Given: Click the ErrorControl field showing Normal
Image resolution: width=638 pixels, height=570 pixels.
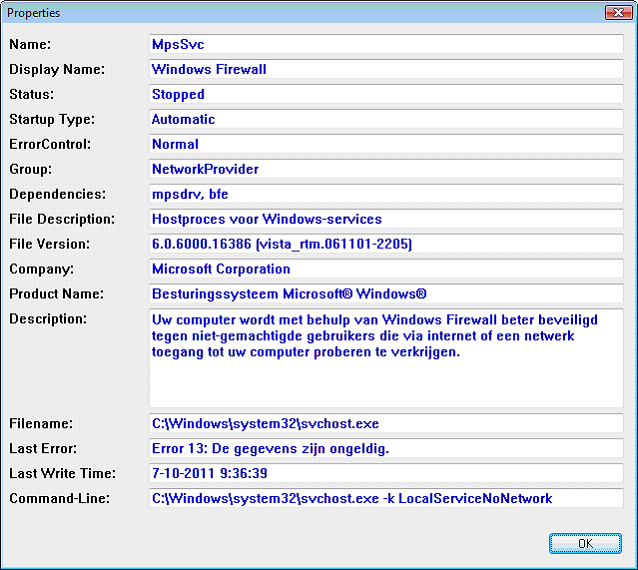Looking at the screenshot, I should click(386, 144).
